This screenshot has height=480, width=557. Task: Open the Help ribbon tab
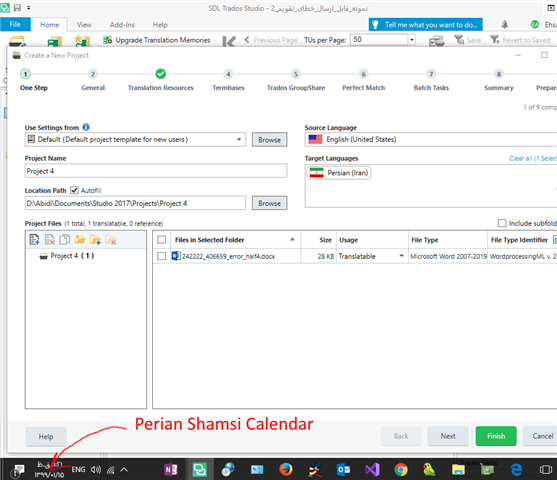[x=160, y=25]
